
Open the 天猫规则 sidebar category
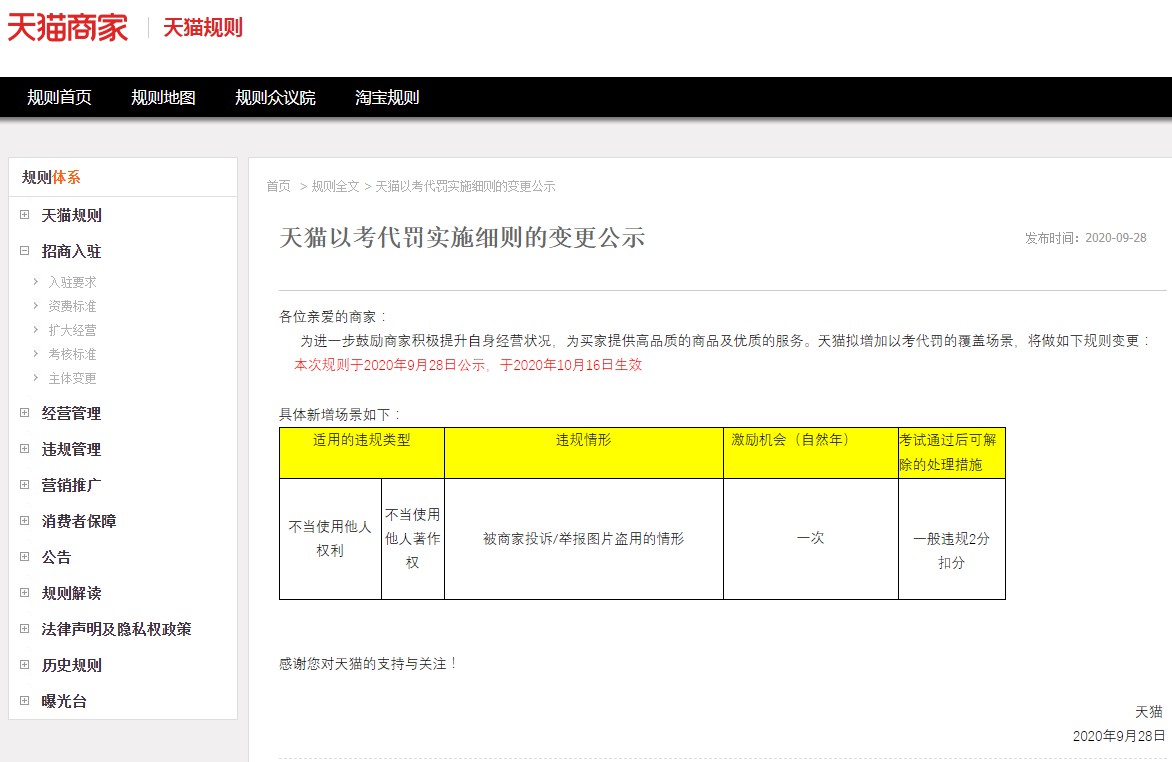pos(72,215)
